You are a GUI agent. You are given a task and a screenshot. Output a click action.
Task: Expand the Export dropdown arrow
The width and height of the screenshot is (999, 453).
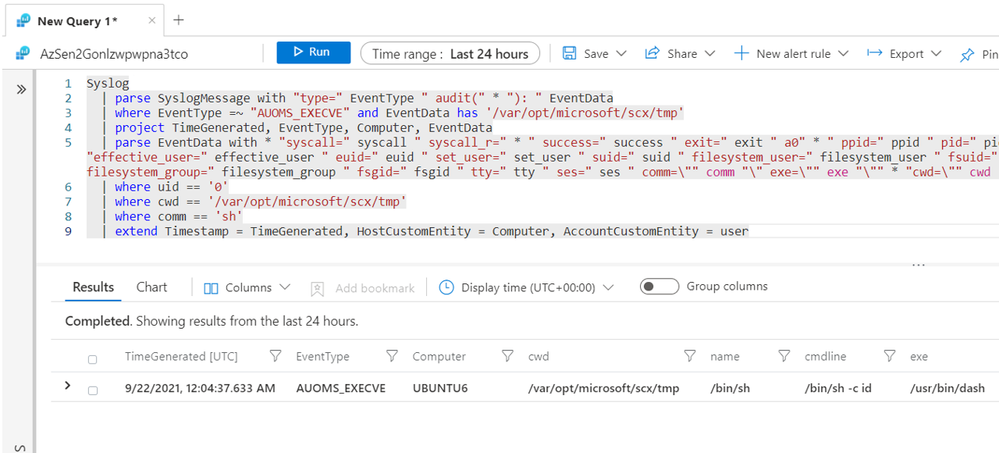936,54
